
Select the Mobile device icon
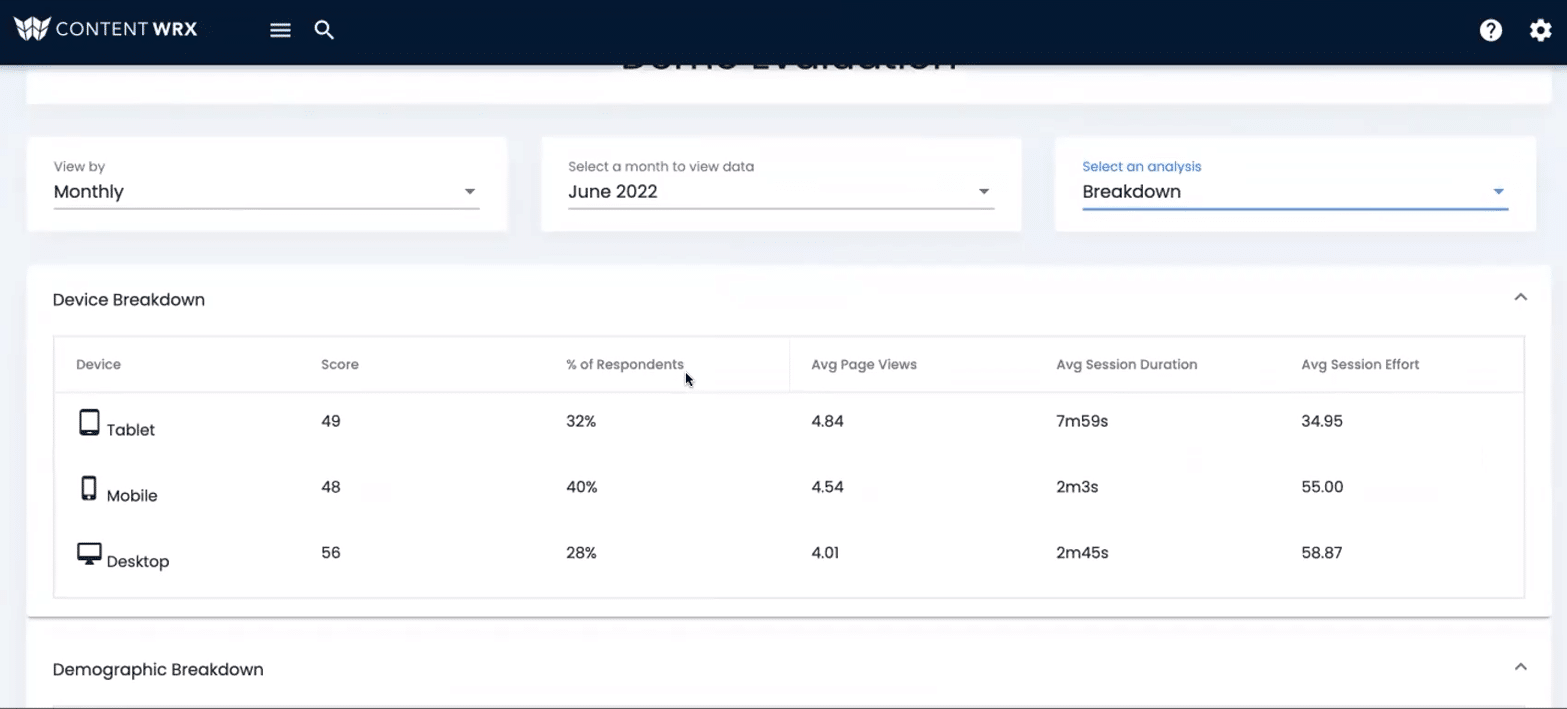coord(87,487)
